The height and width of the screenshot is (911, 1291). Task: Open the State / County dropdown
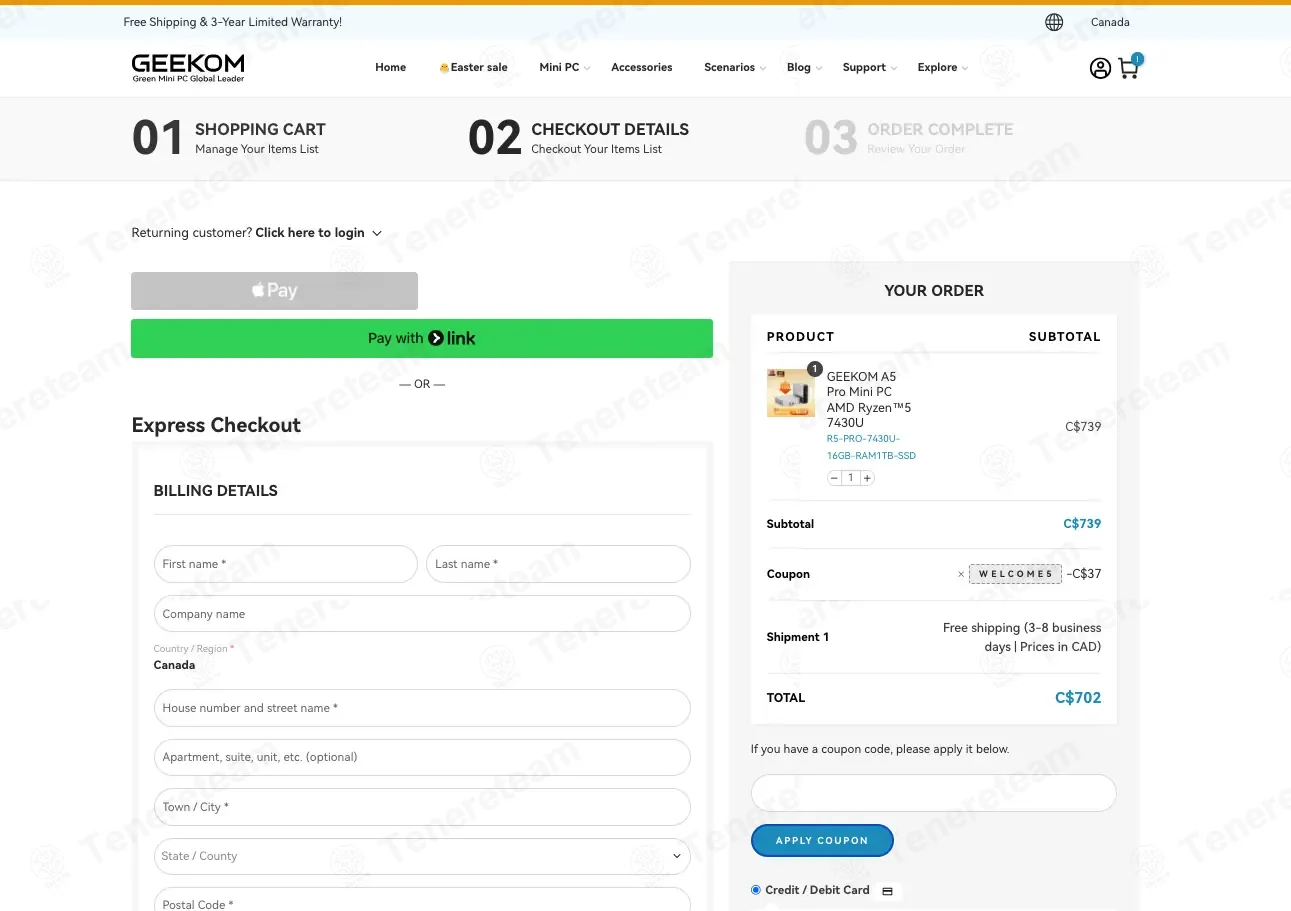point(422,856)
